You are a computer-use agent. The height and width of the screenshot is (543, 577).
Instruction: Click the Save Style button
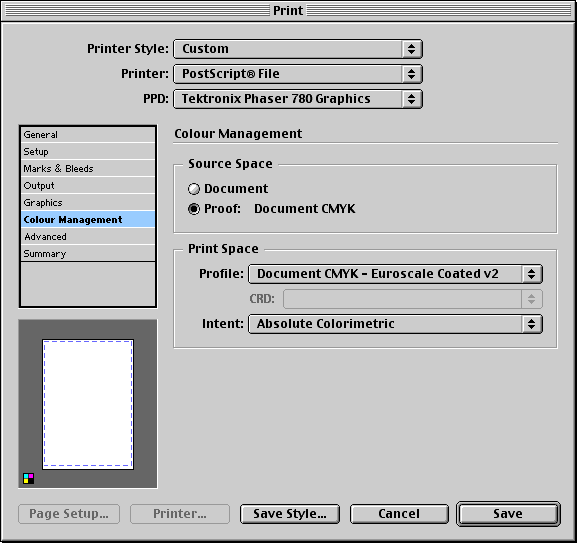pyautogui.click(x=290, y=514)
